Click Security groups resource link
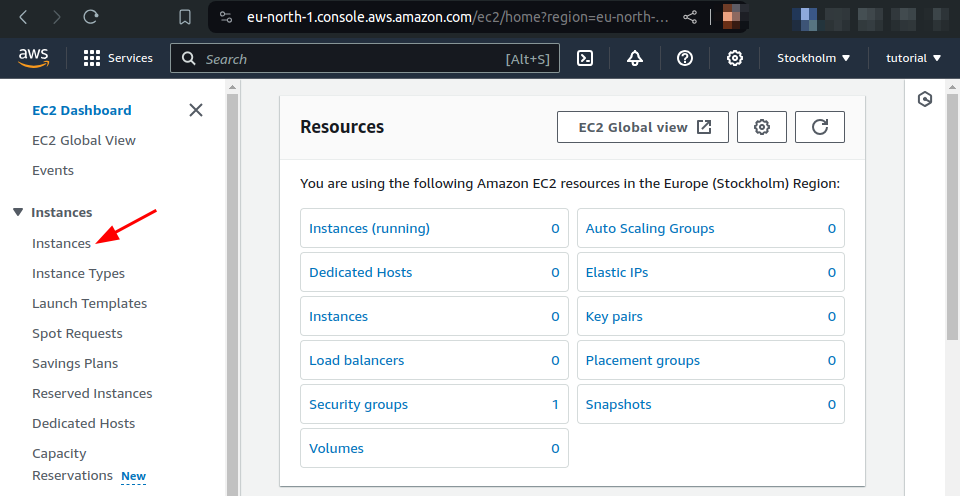The width and height of the screenshot is (960, 496). point(358,405)
